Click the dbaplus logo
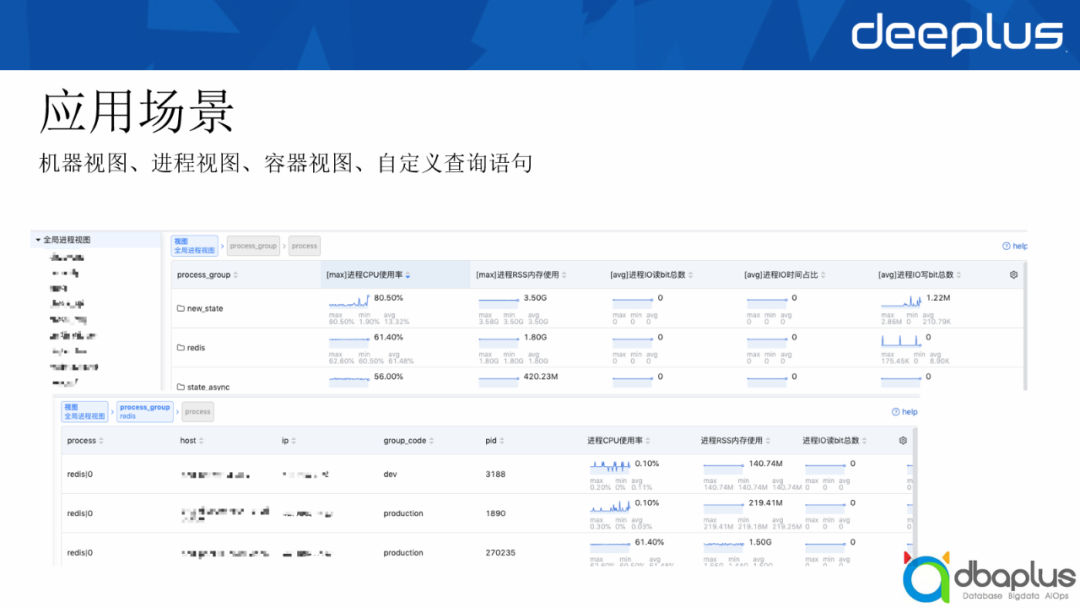The width and height of the screenshot is (1080, 608). pyautogui.click(x=989, y=578)
